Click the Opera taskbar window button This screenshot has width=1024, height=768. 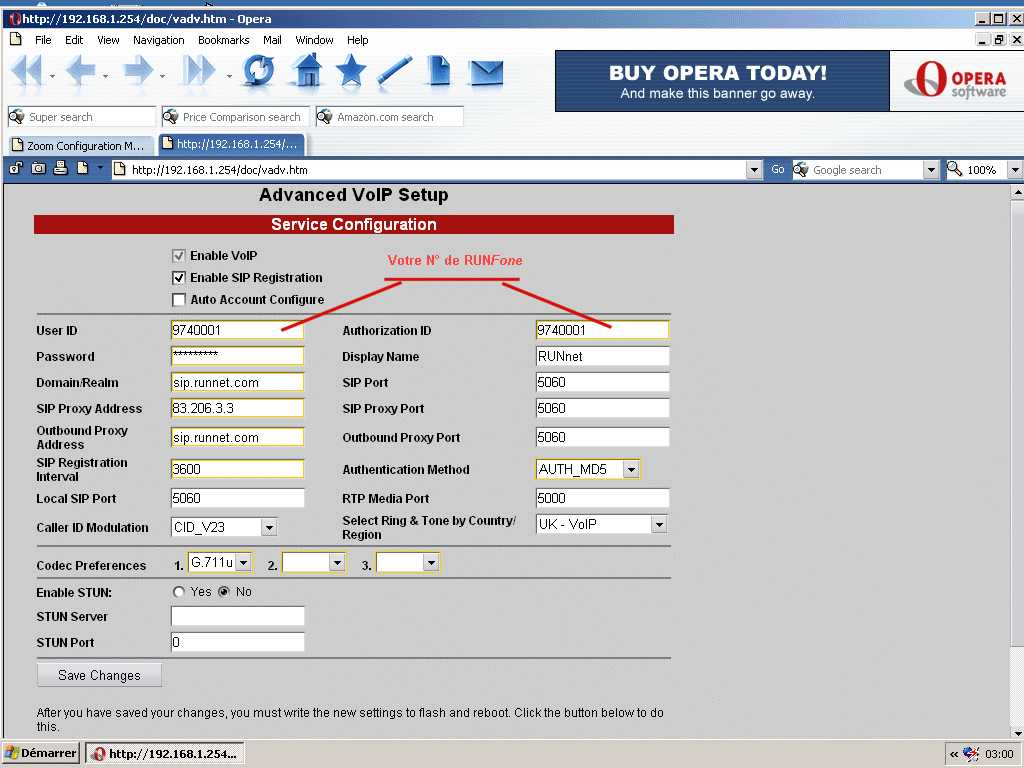click(165, 754)
